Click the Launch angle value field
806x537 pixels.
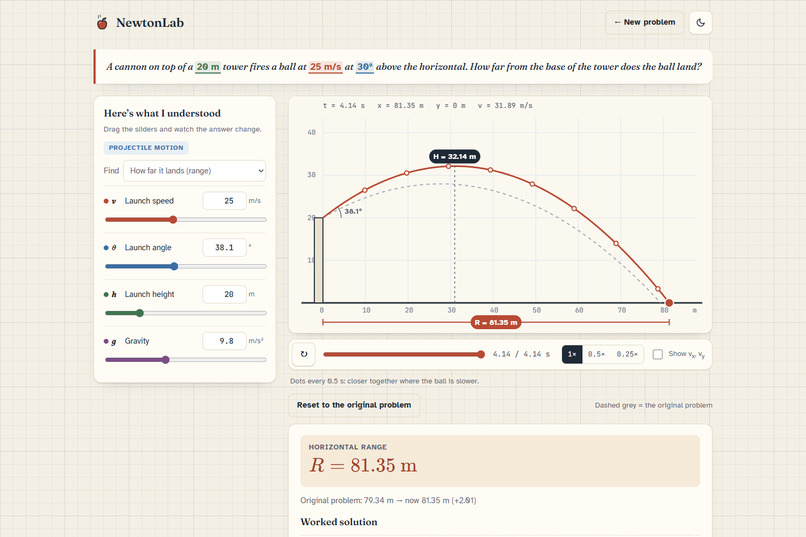[225, 248]
